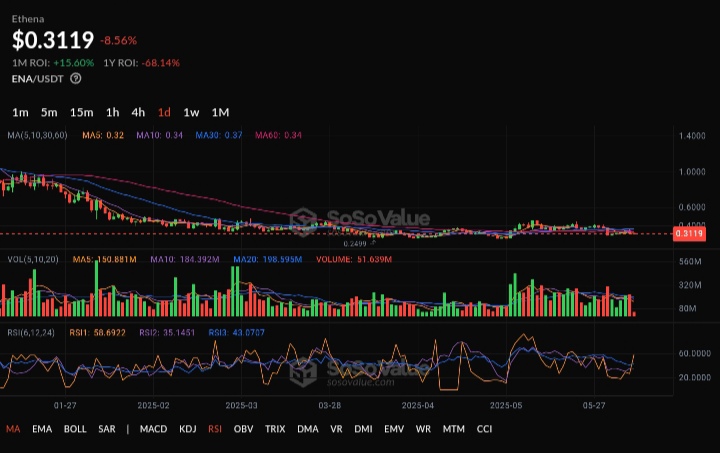Click the help icon beside ENA/USDT

pos(76,78)
